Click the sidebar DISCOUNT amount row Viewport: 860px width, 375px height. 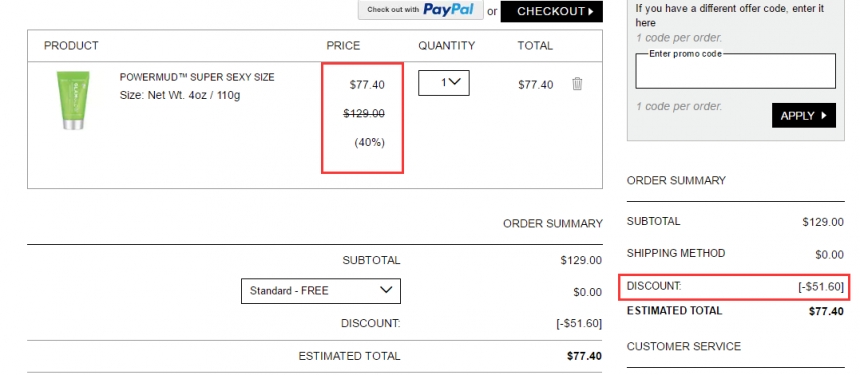734,286
